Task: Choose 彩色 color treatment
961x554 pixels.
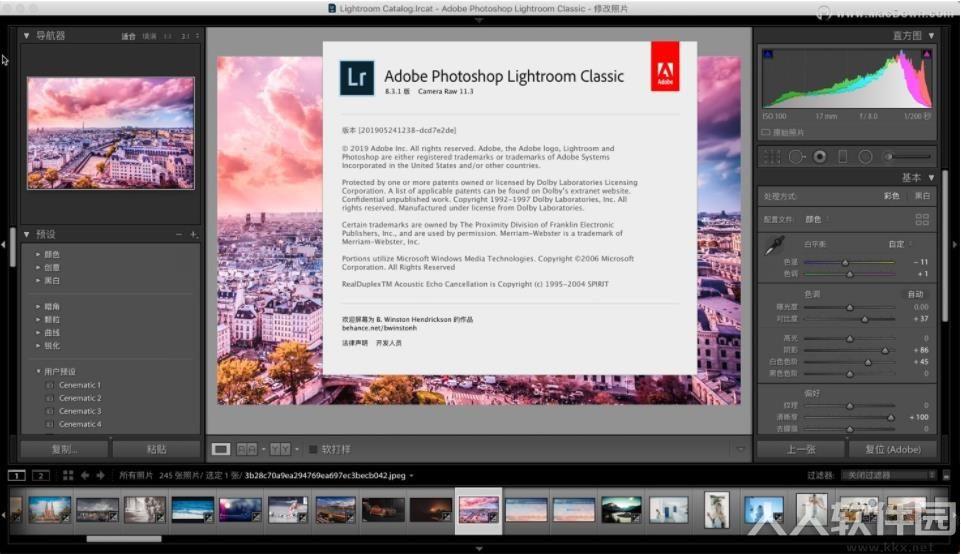Action: (x=891, y=196)
